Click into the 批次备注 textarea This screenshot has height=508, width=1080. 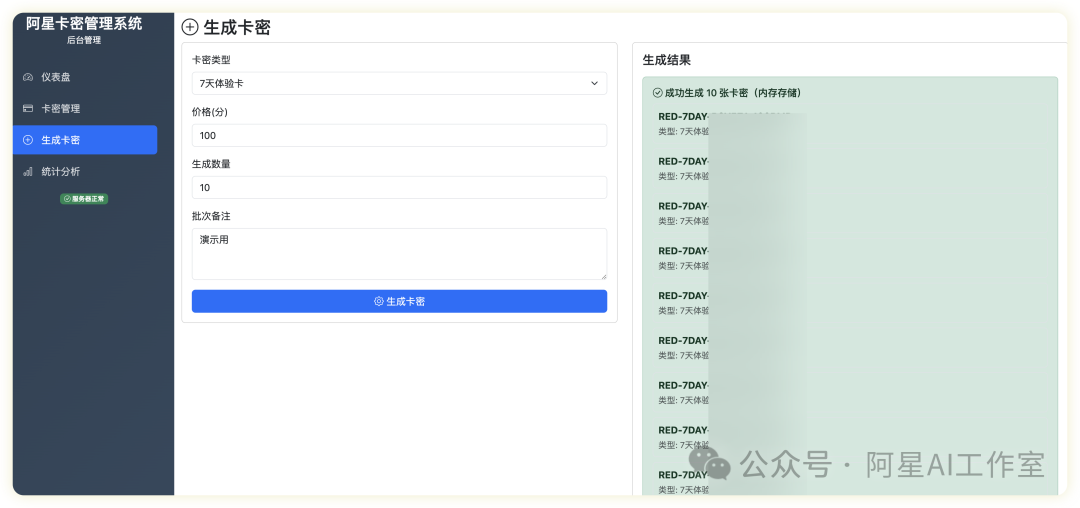(399, 254)
